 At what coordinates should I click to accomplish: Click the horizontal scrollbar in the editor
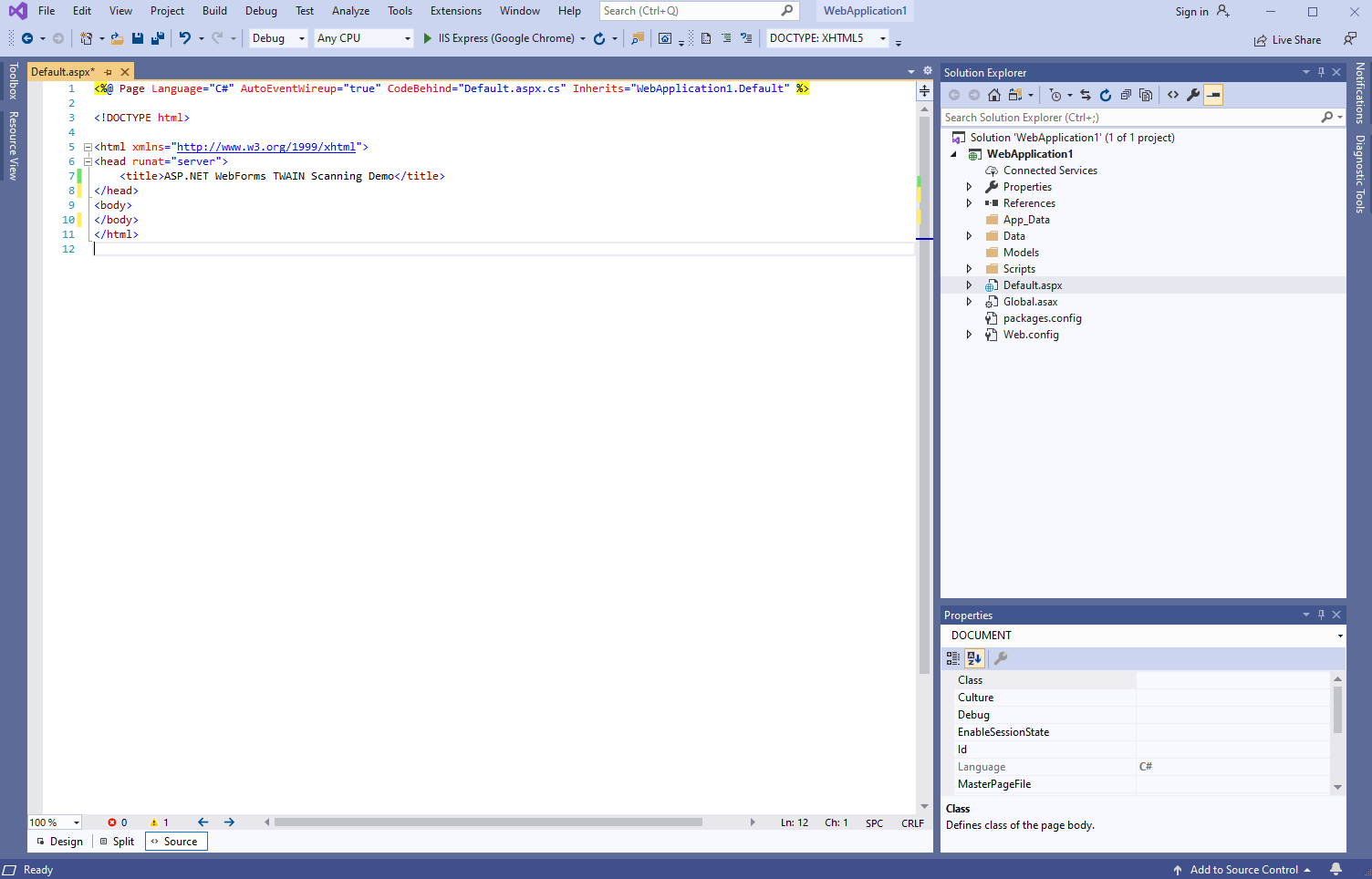(x=488, y=822)
